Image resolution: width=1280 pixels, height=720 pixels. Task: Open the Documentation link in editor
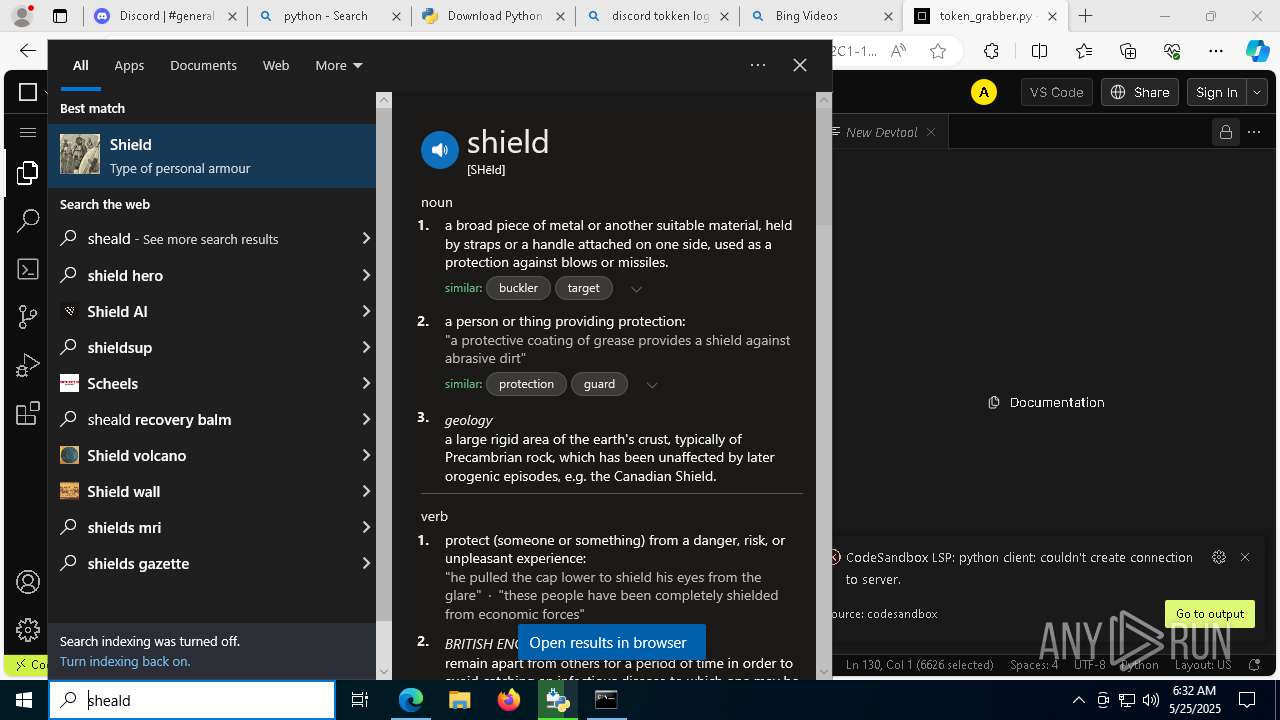[1046, 402]
